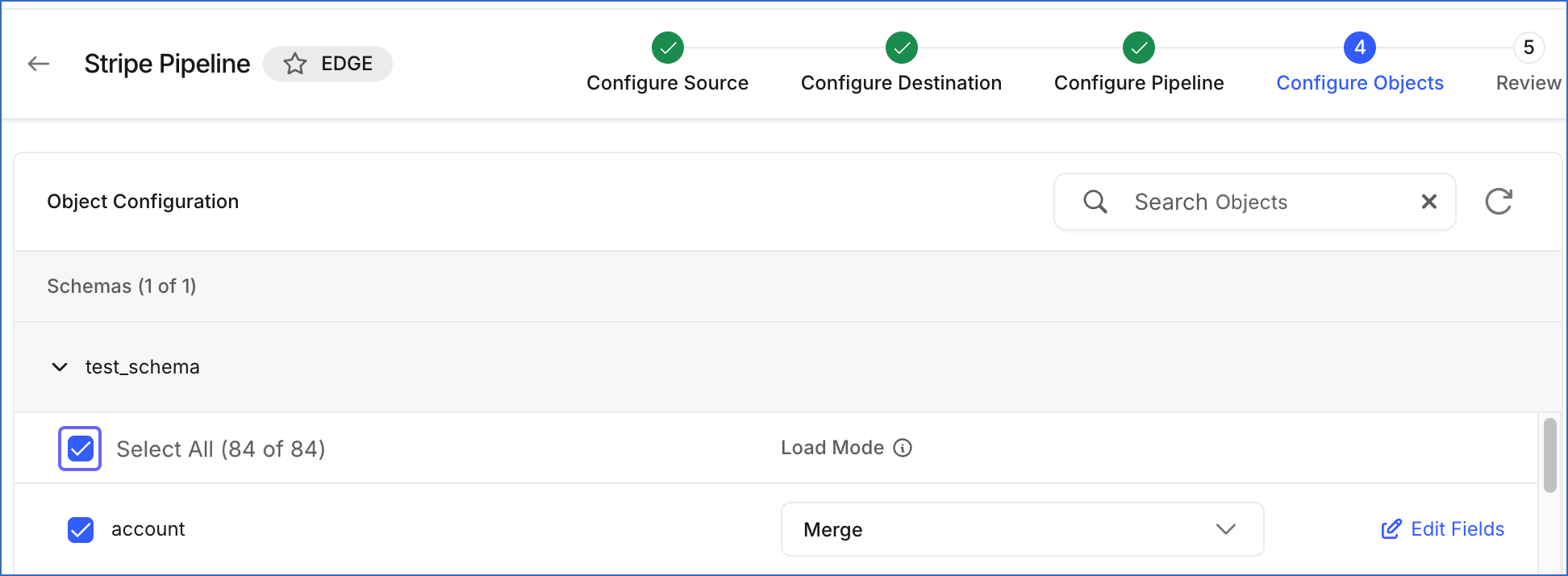Open the Configure Source step
The height and width of the screenshot is (576, 1568).
click(x=668, y=83)
